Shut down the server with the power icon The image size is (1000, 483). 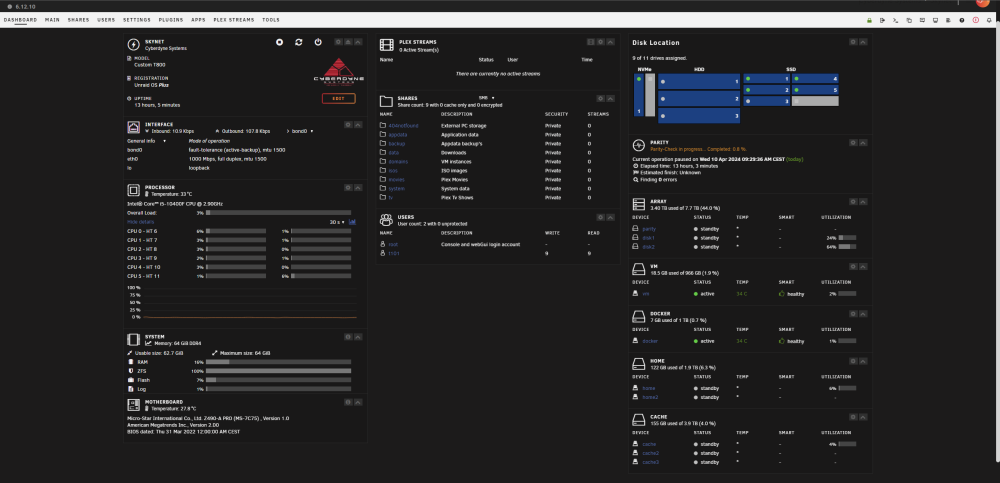click(x=318, y=42)
